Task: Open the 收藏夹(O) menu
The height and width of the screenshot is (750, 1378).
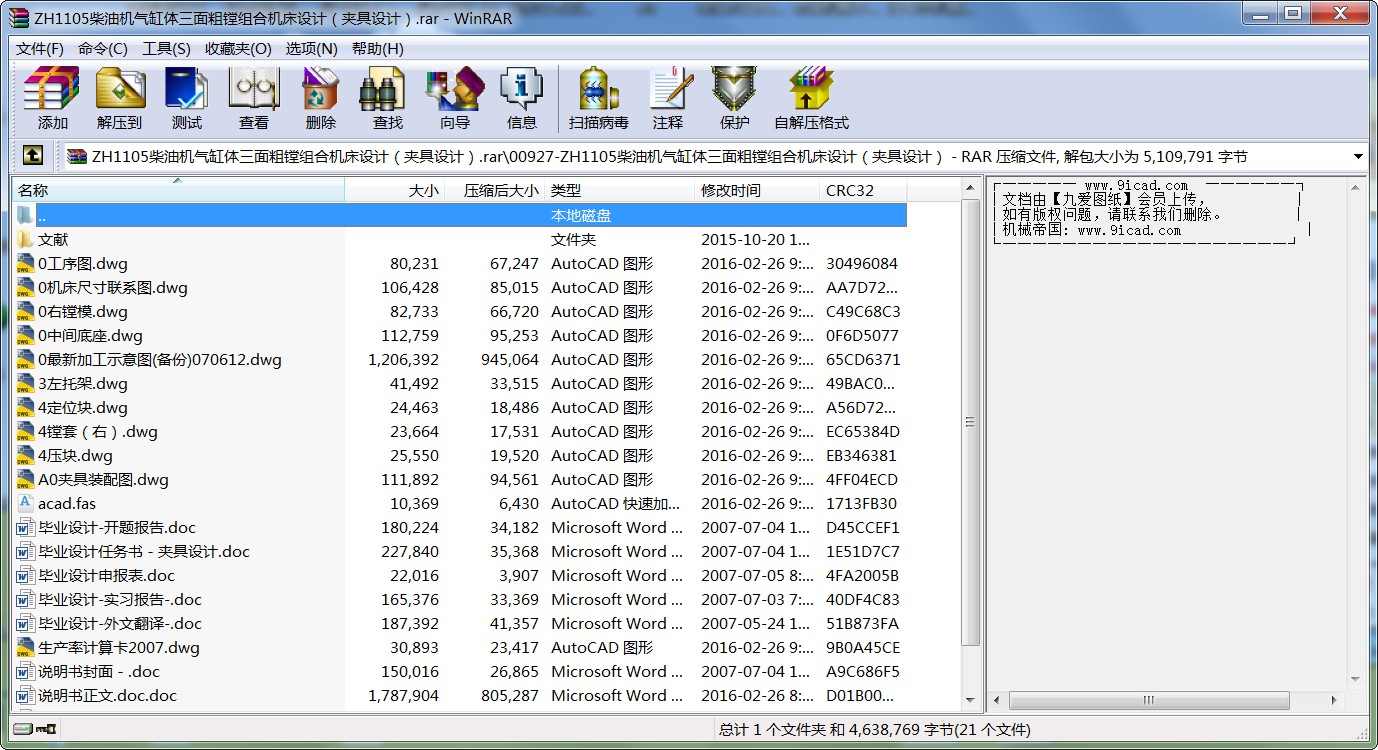Action: click(238, 48)
